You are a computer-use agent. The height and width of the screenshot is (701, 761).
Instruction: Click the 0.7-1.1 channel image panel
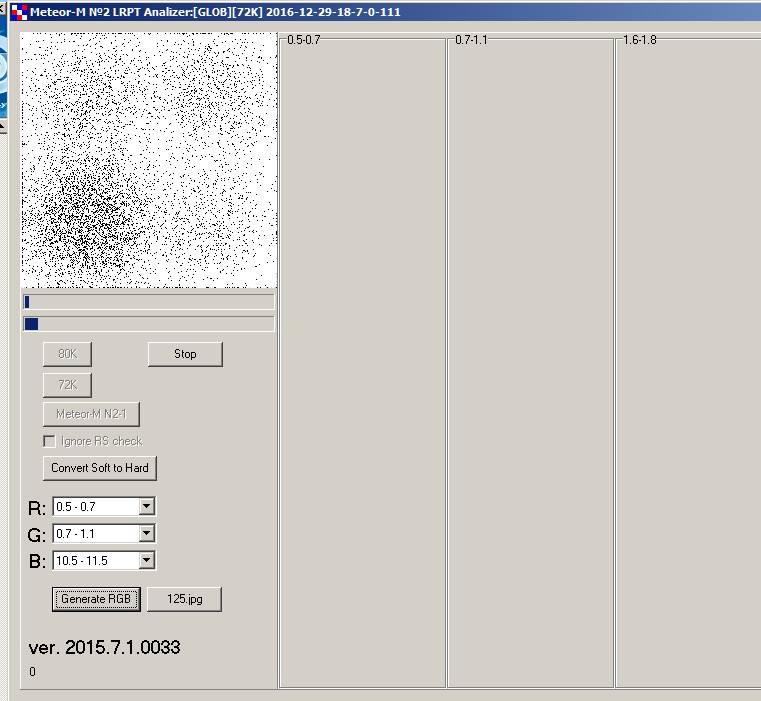click(x=530, y=363)
